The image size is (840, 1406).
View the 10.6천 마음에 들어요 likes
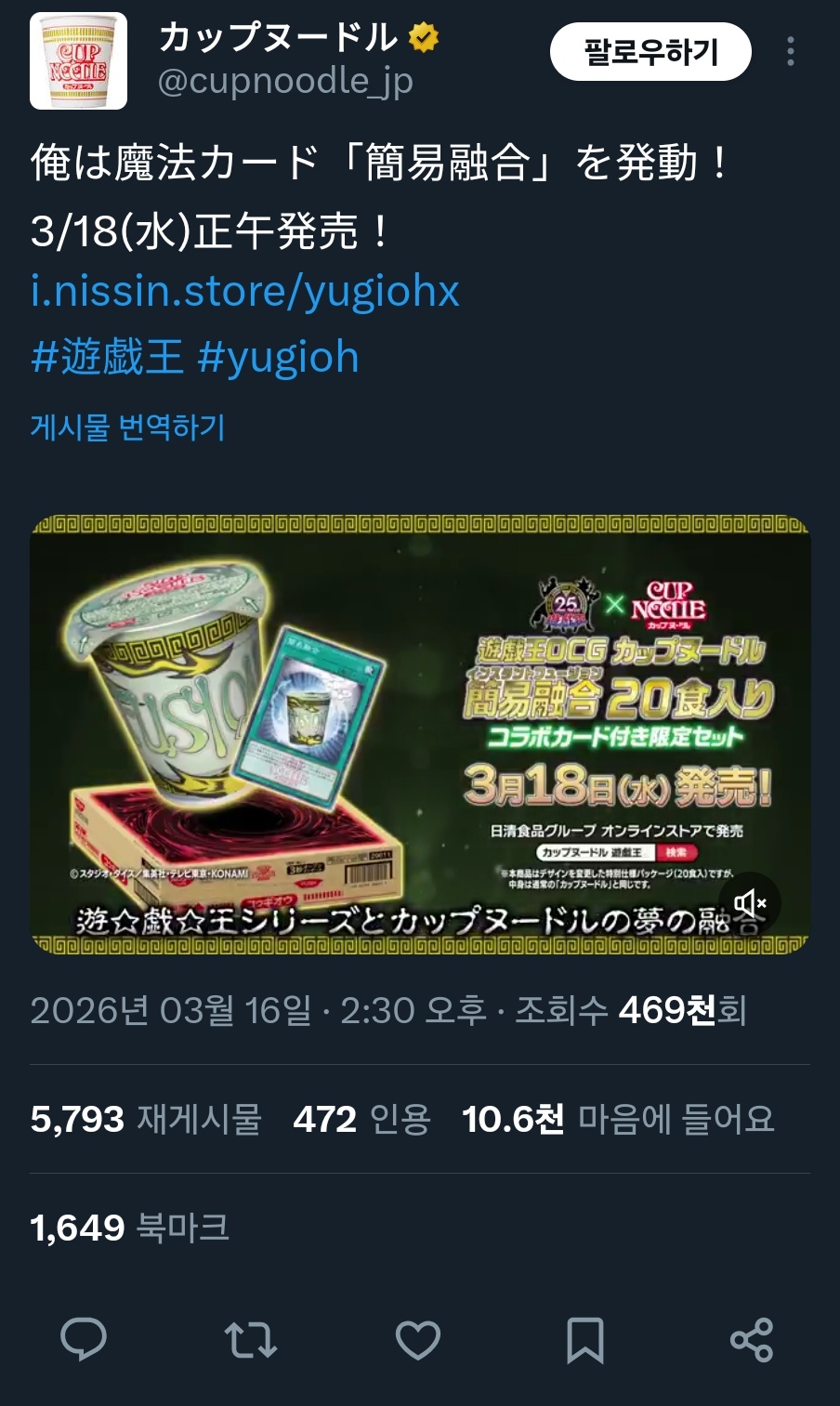pos(618,1119)
